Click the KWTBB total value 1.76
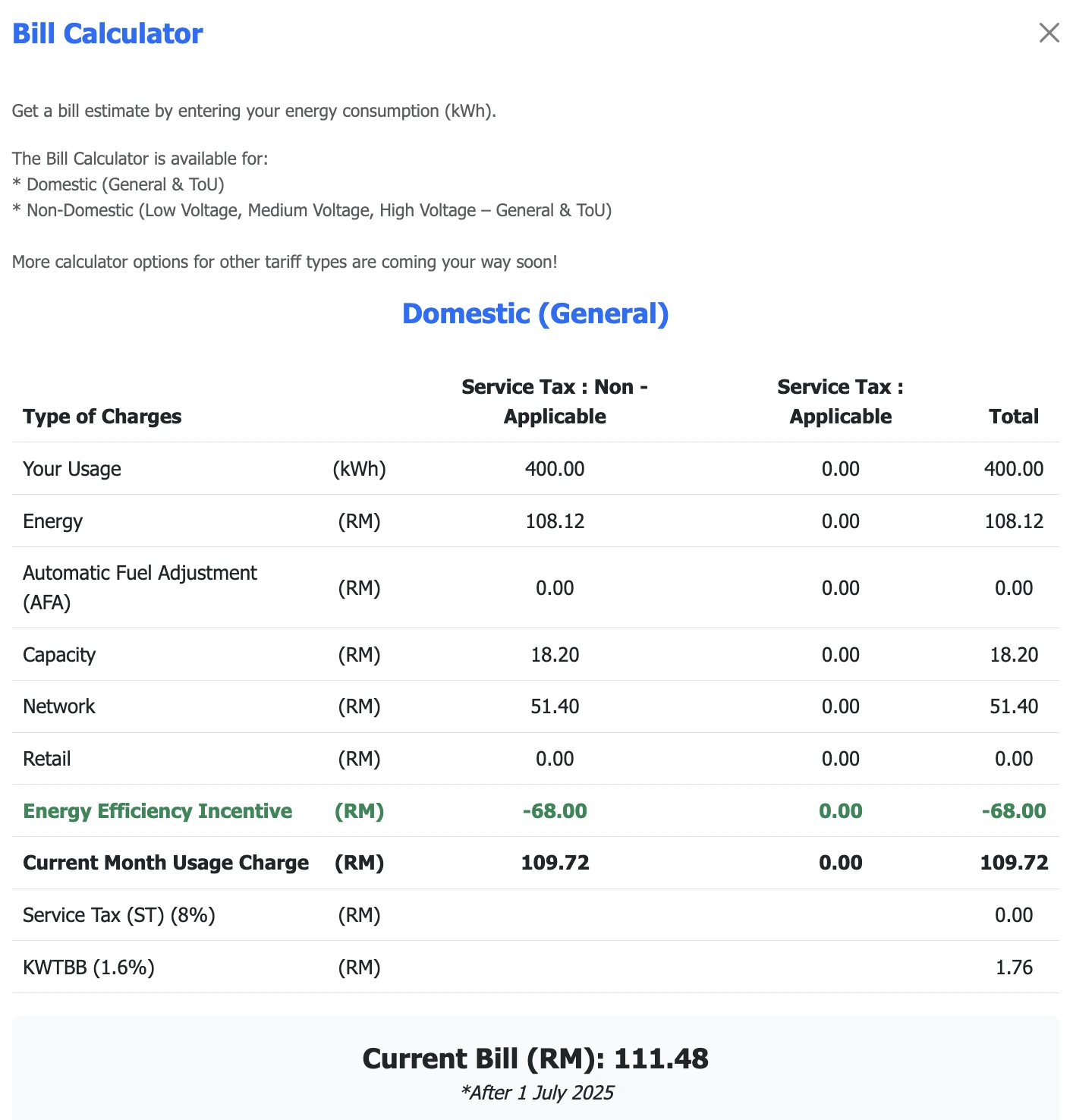Image resolution: width=1073 pixels, height=1120 pixels. (1014, 967)
